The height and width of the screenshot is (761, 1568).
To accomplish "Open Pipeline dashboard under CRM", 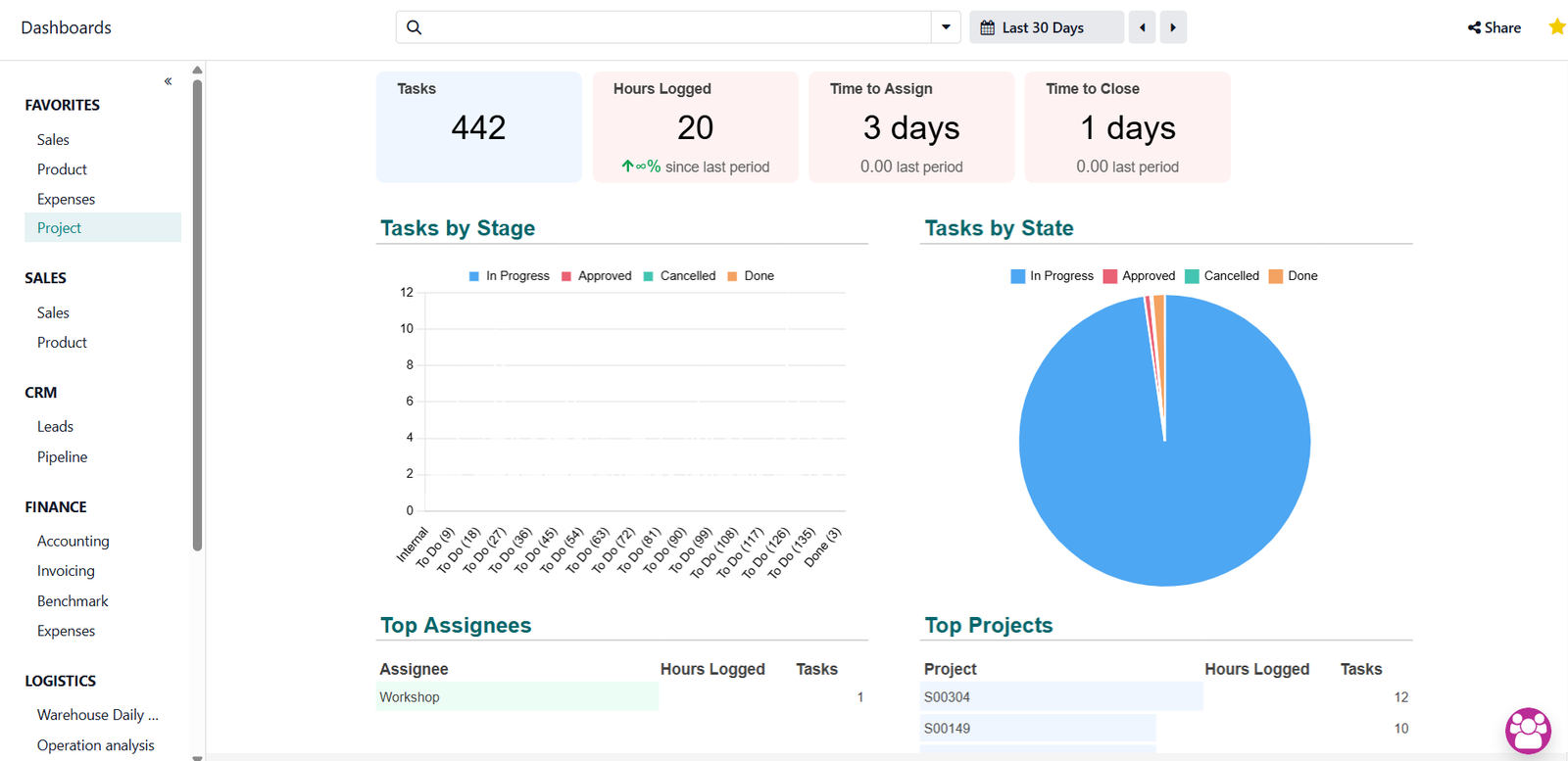I will click(x=62, y=456).
